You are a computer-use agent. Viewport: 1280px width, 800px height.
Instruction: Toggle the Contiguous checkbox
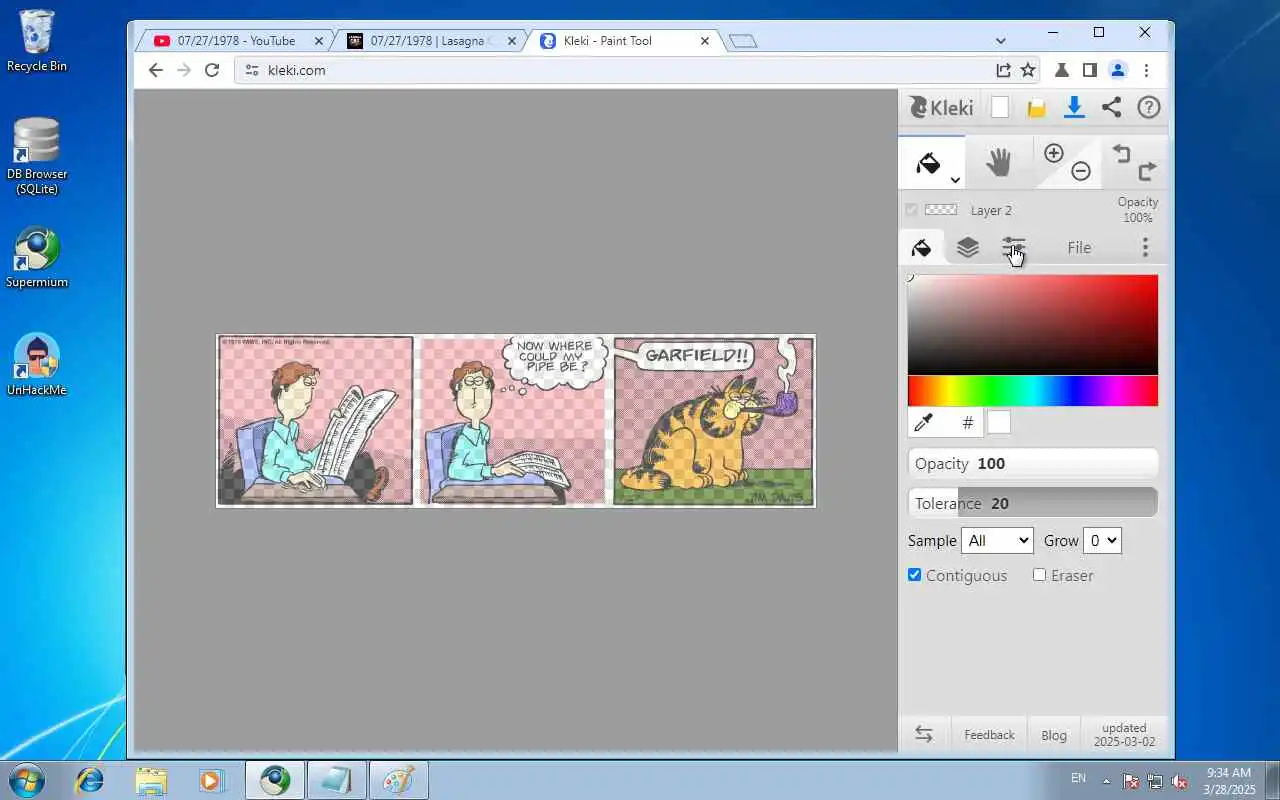(914, 575)
